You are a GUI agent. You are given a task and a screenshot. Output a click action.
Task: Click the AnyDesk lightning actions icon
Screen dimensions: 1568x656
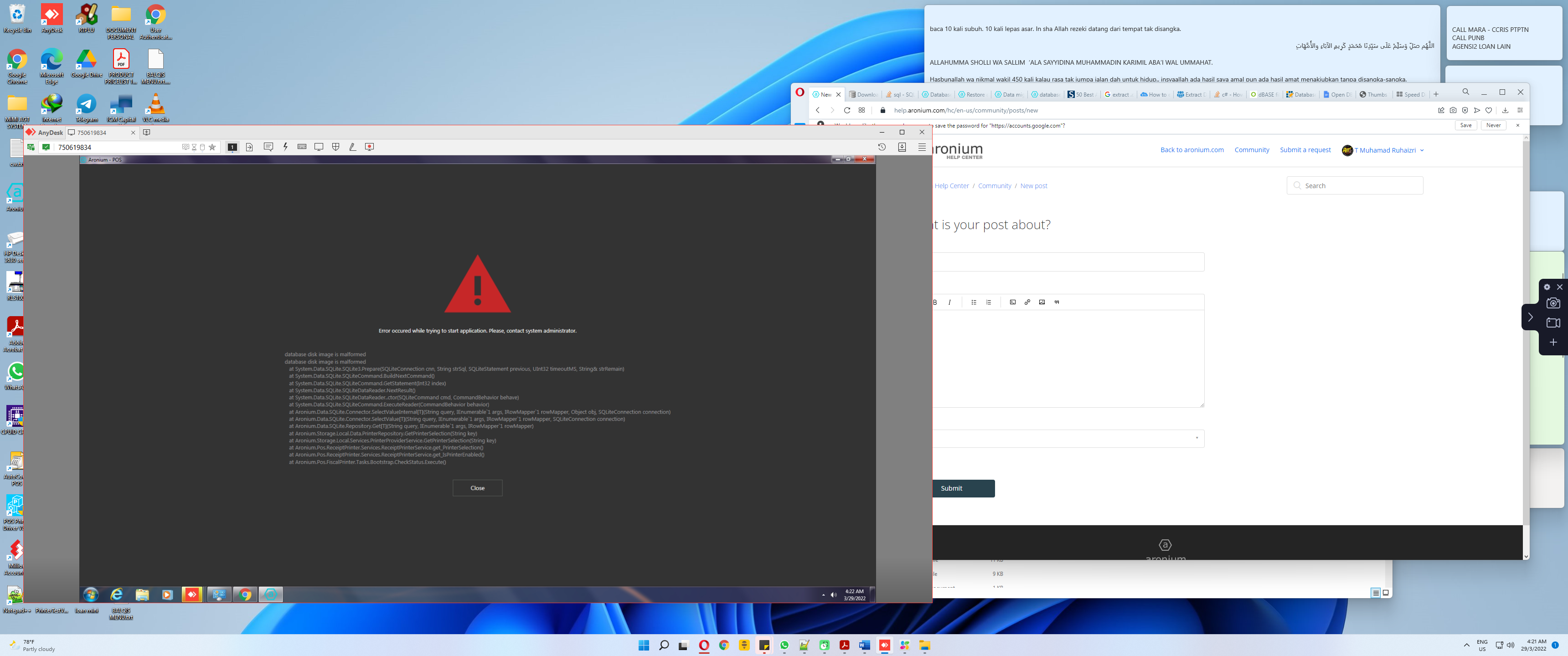pos(285,147)
